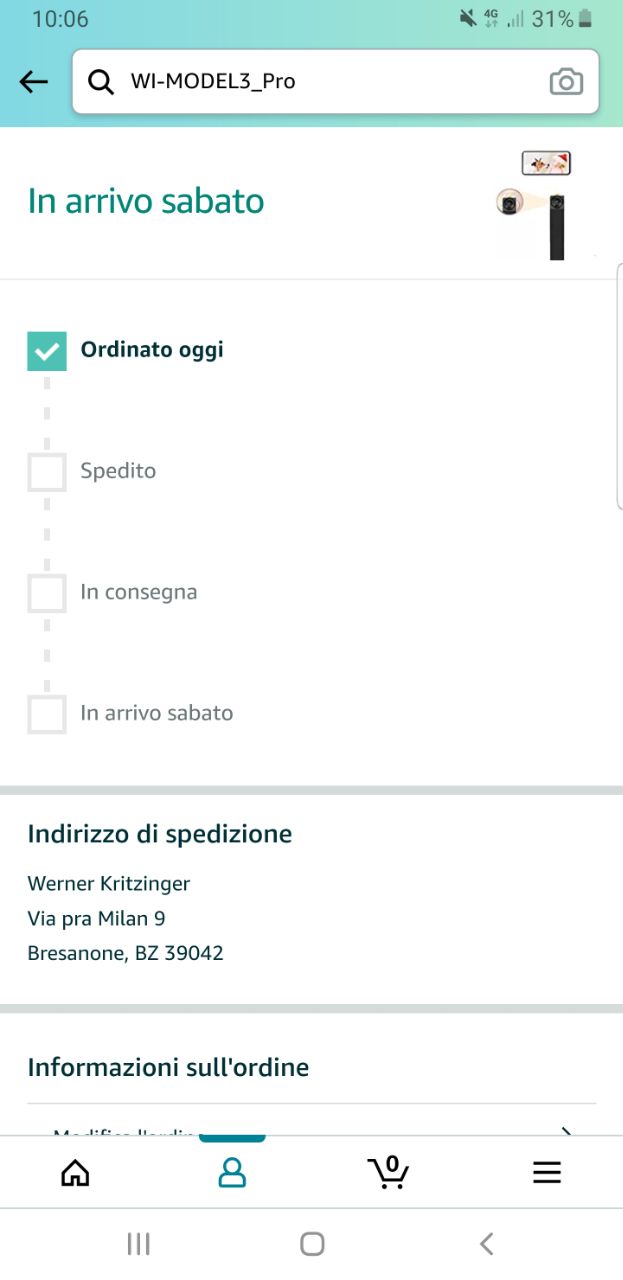The height and width of the screenshot is (1280, 623).
Task: Open camera search in search bar
Action: click(x=566, y=82)
